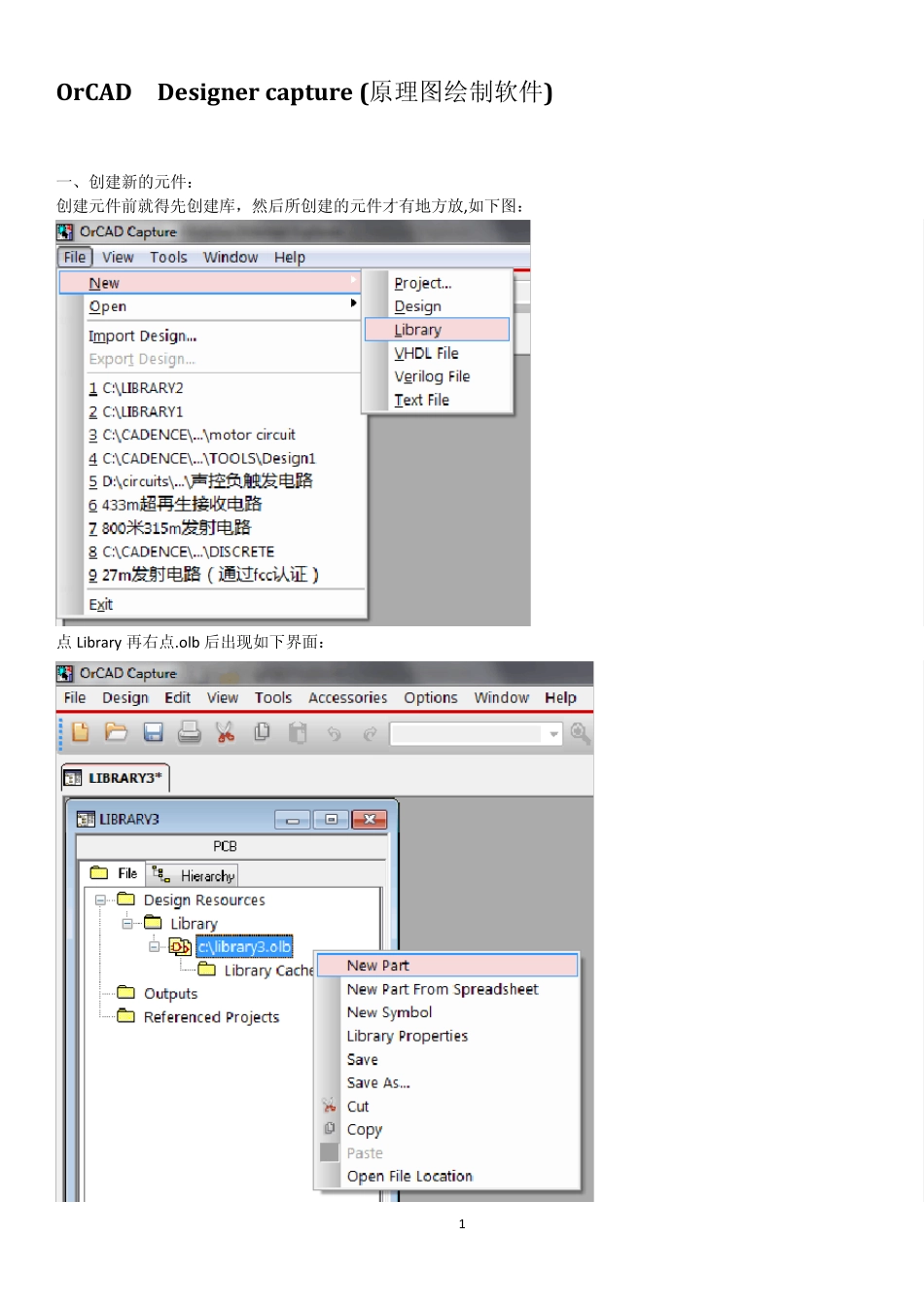Open the toolbar search combo box dropdown
The image size is (924, 1307).
[x=553, y=734]
